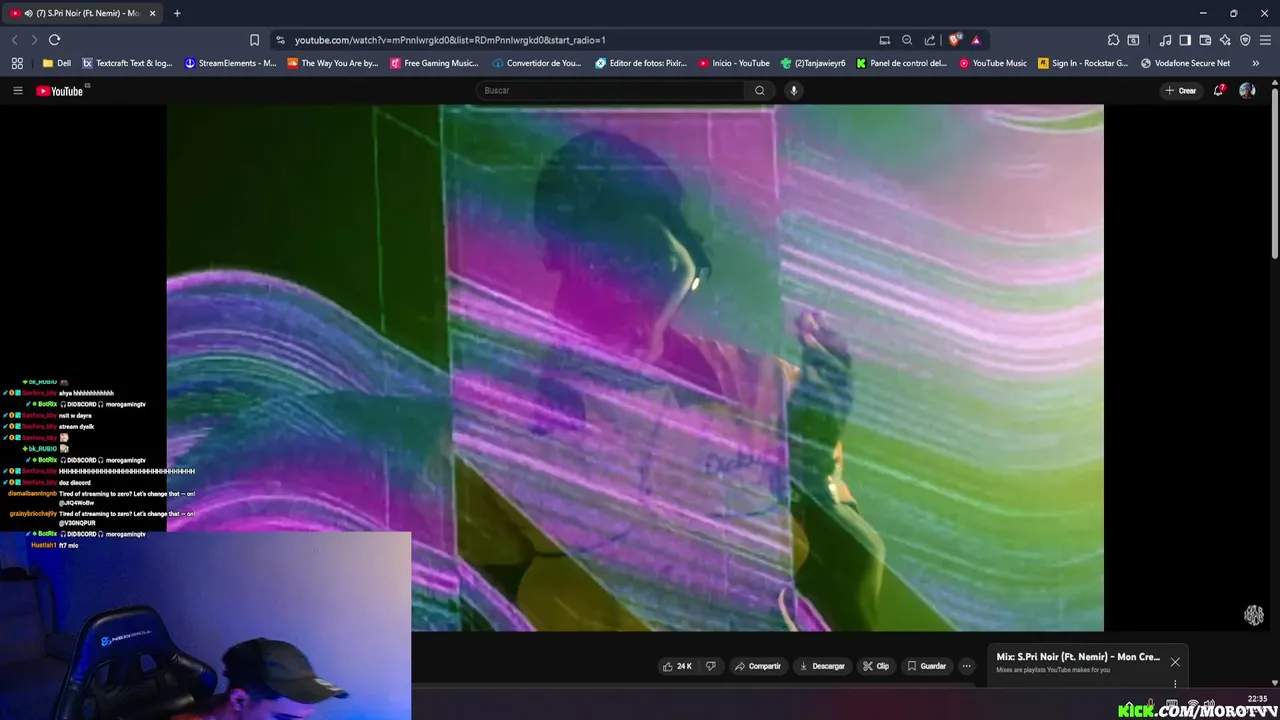Viewport: 1280px width, 720px height.
Task: Open the YouTube account avatar menu
Action: coord(1247,90)
